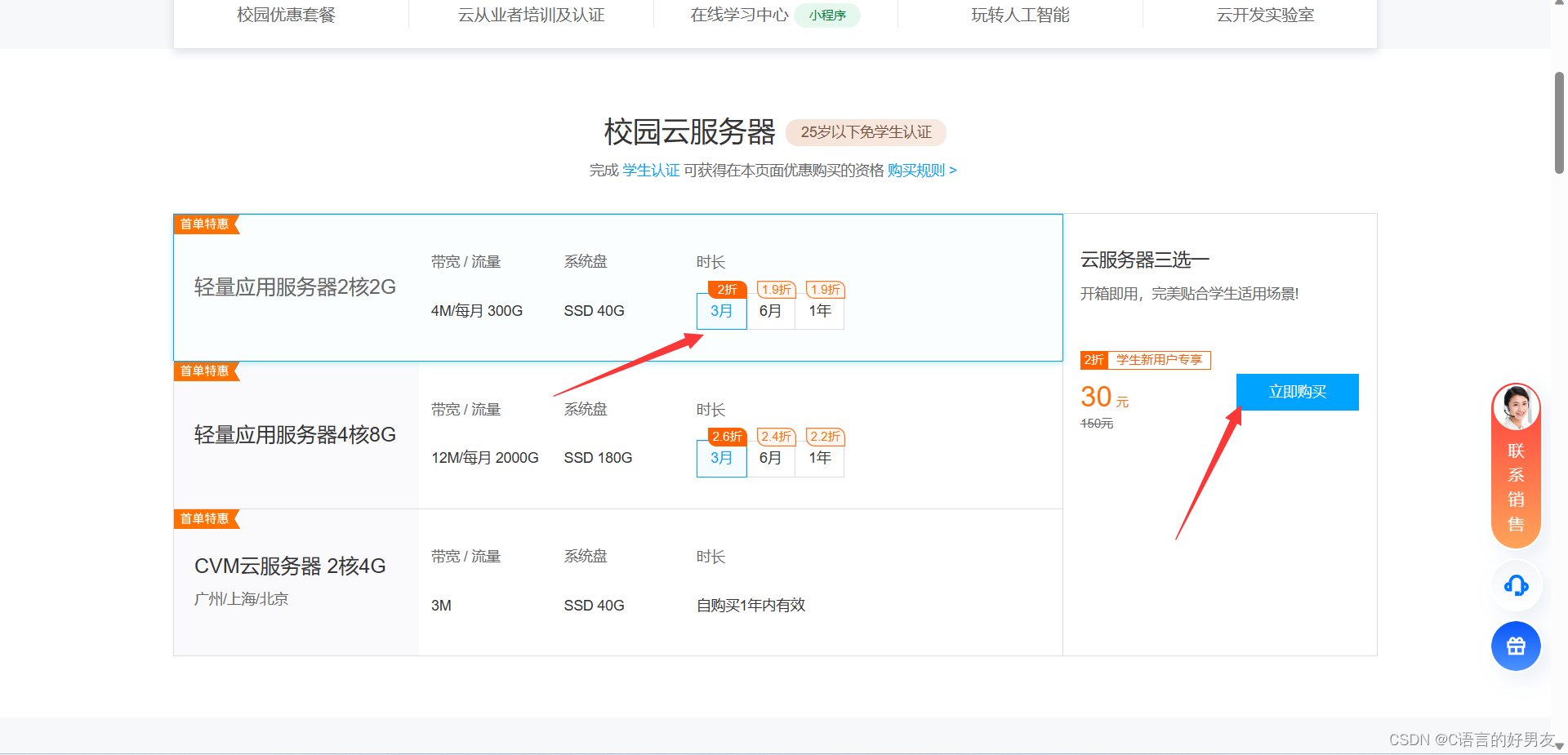Expand the 购买规则 rules link
Viewport: 1568px width, 755px height.
[x=915, y=170]
